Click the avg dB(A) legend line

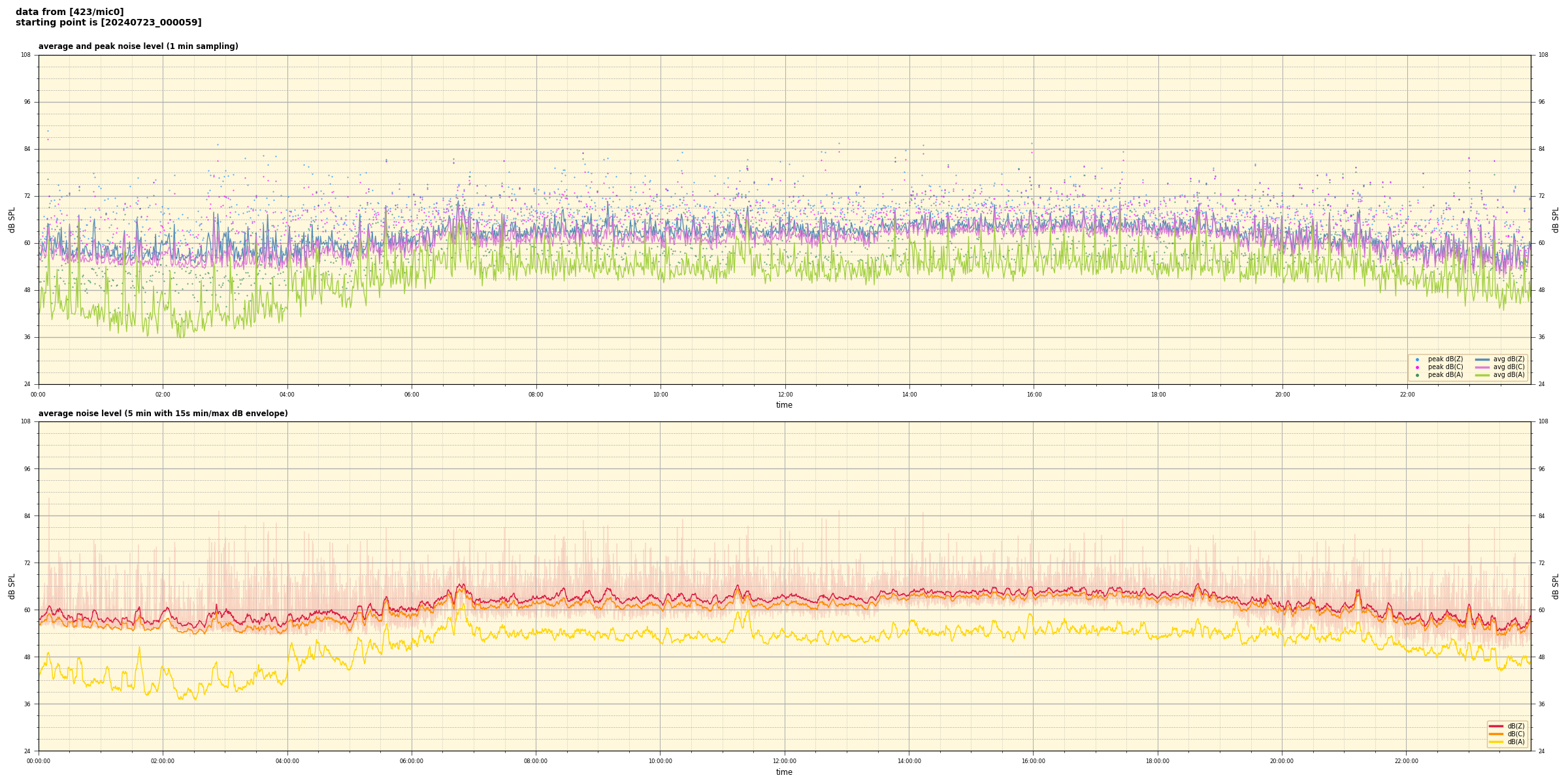click(1482, 375)
